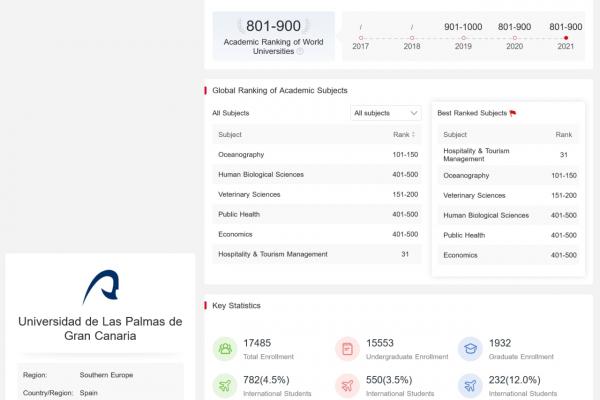This screenshot has height=400, width=600.
Task: Select the 2018 timeline point
Action: click(x=412, y=38)
